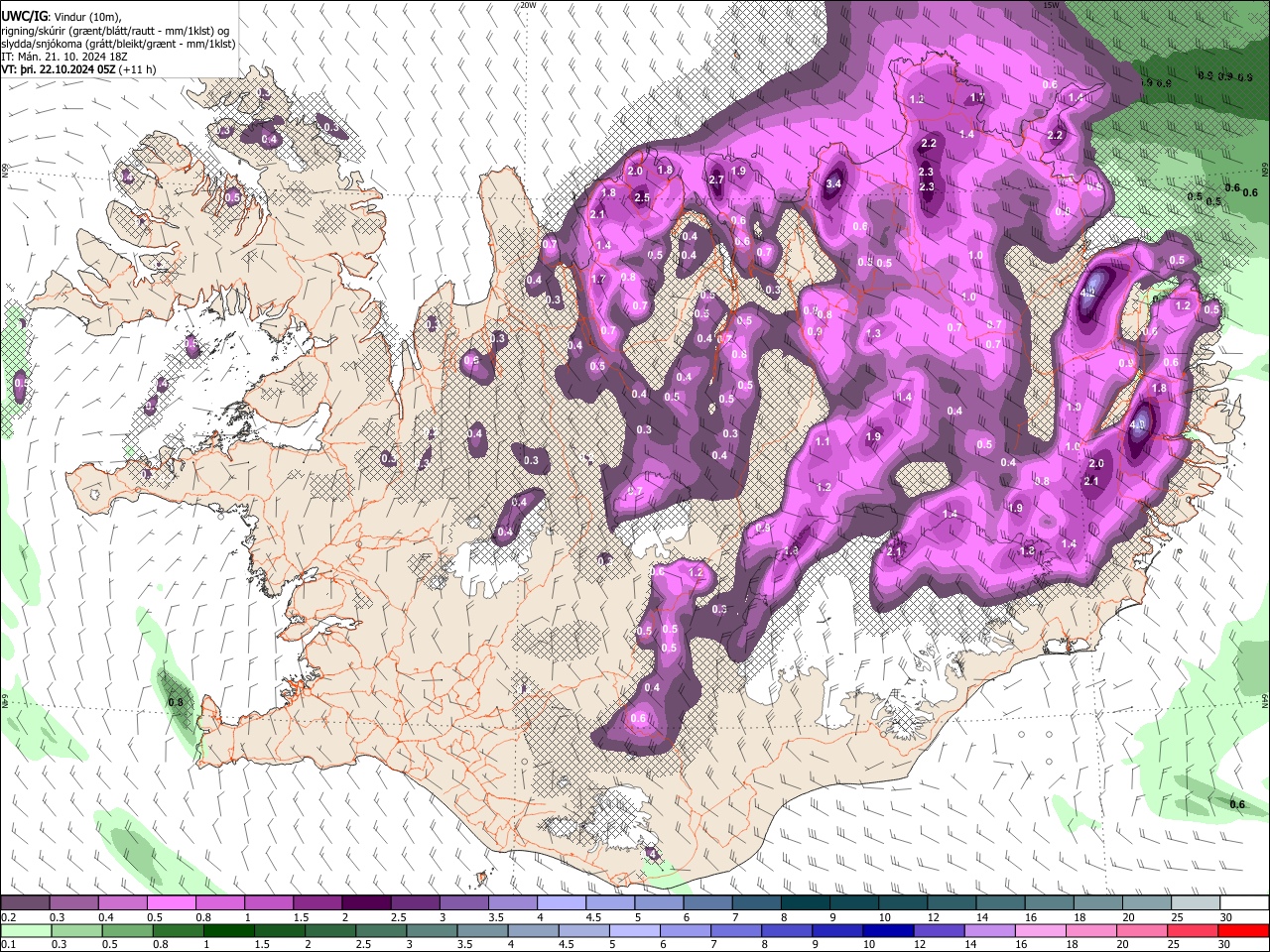Click the 2.5 grey-green swatch in the lower legend
1270x952 pixels.
pos(383,930)
